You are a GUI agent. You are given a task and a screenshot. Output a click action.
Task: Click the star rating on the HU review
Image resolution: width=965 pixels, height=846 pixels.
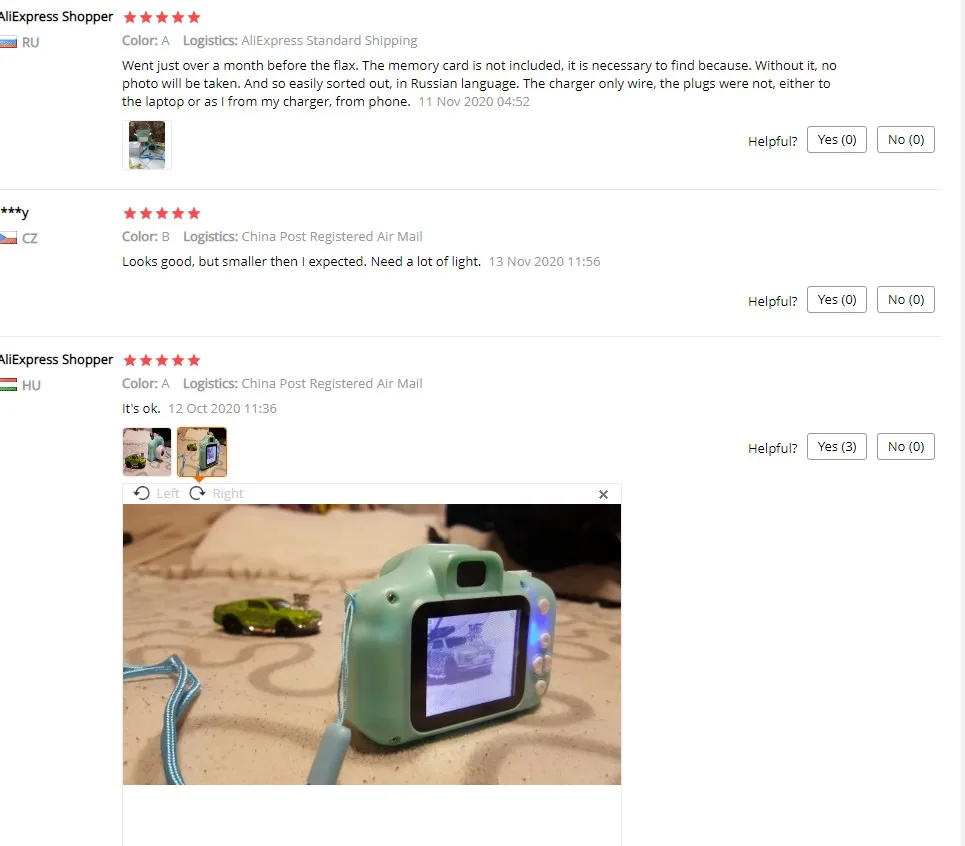tap(162, 360)
